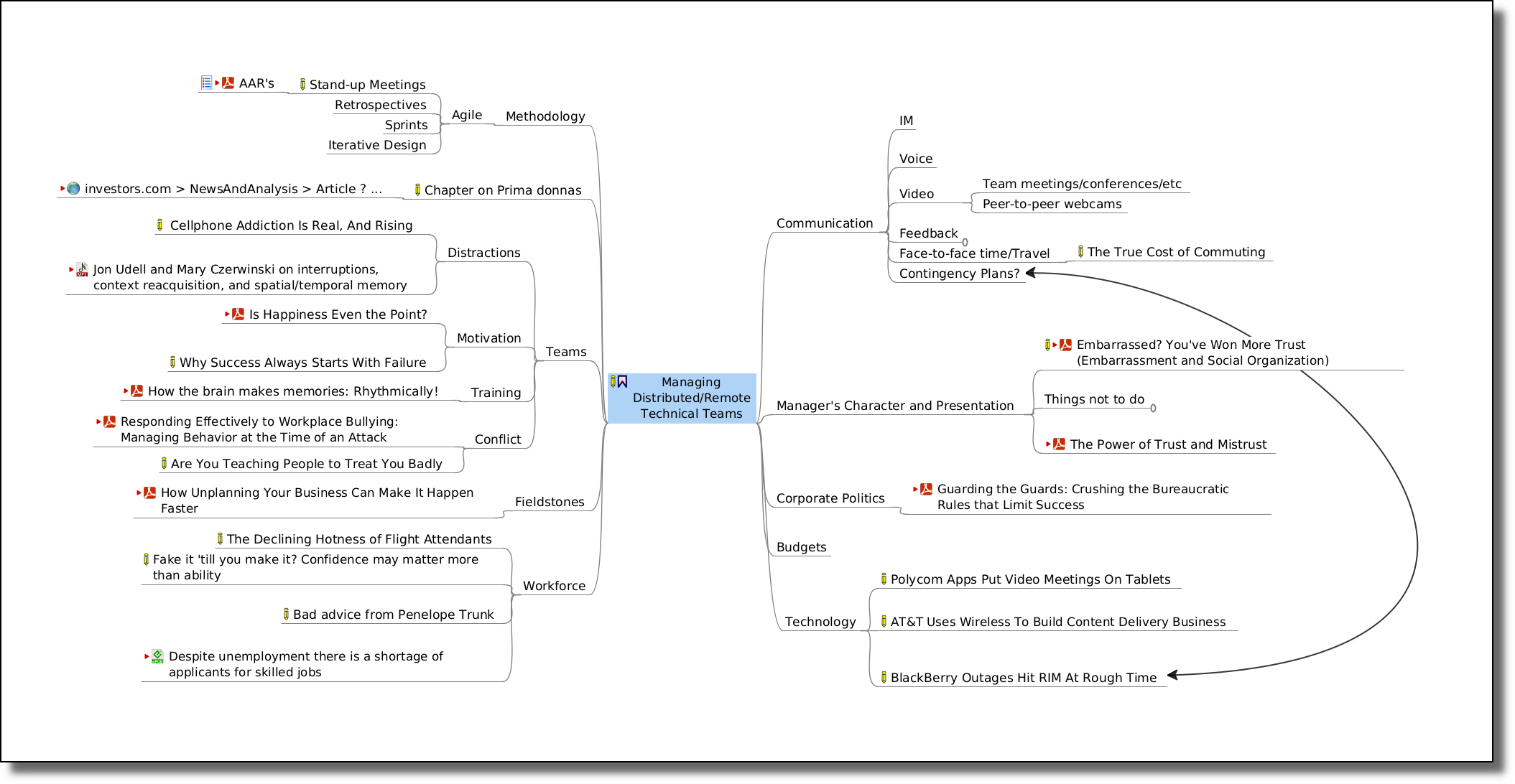Expand the folded Feedback node circle
Viewport: 1515px width, 784px height.
point(965,243)
